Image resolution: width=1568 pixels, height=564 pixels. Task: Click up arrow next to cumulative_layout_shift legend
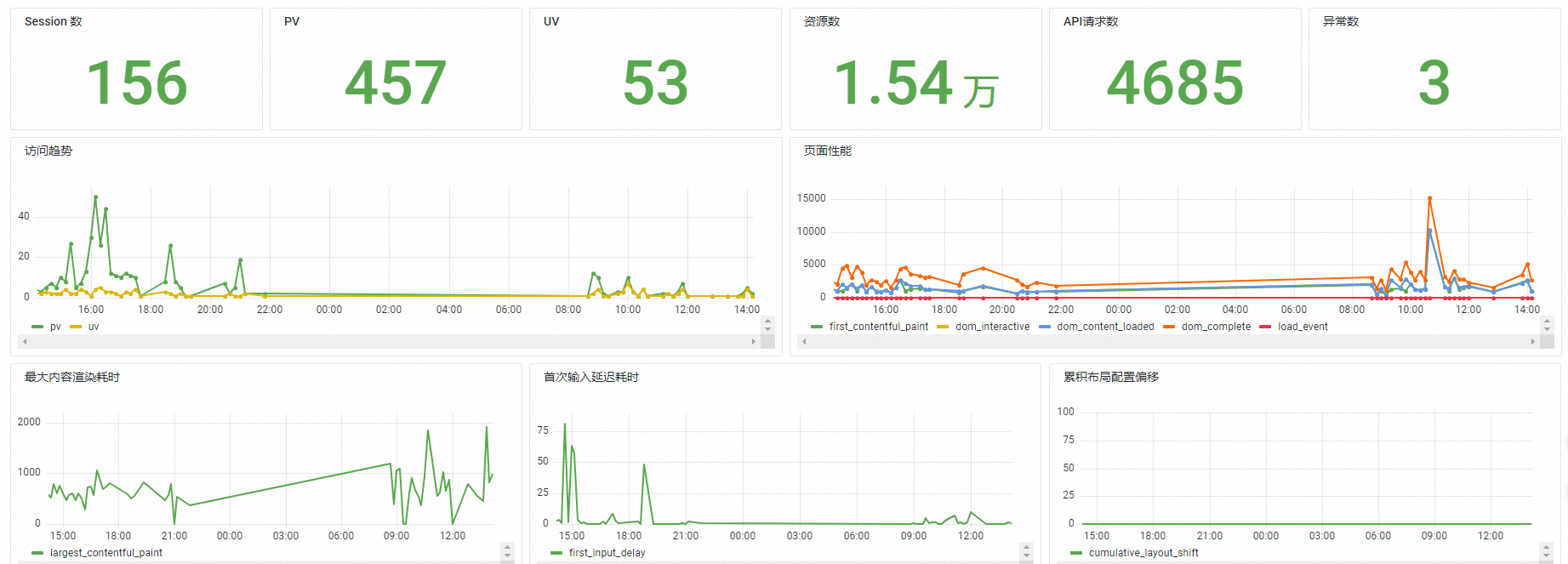point(1547,547)
